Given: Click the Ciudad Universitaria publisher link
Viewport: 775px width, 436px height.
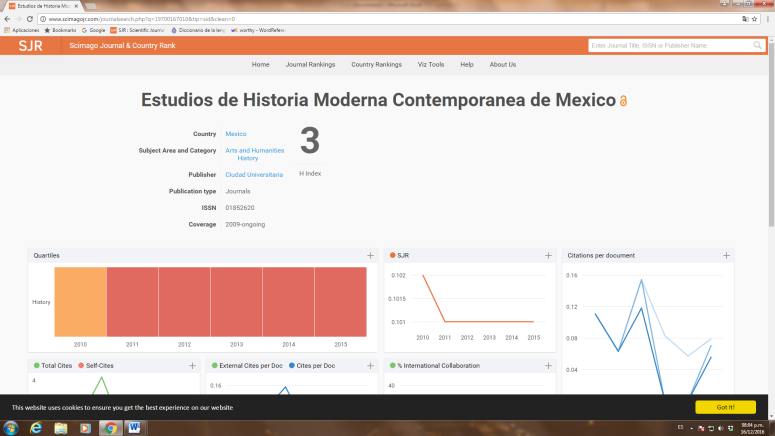Looking at the screenshot, I should [x=254, y=174].
